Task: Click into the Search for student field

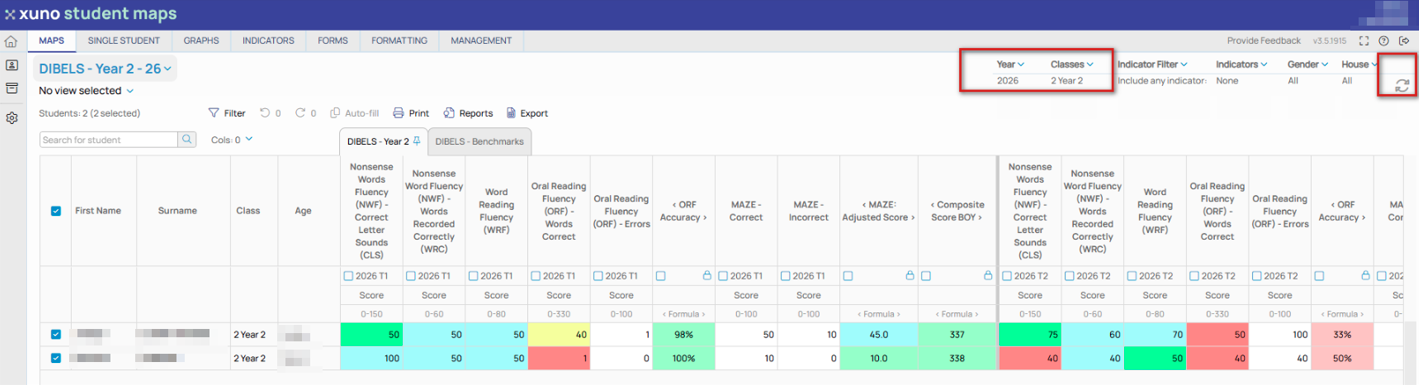Action: pos(109,140)
